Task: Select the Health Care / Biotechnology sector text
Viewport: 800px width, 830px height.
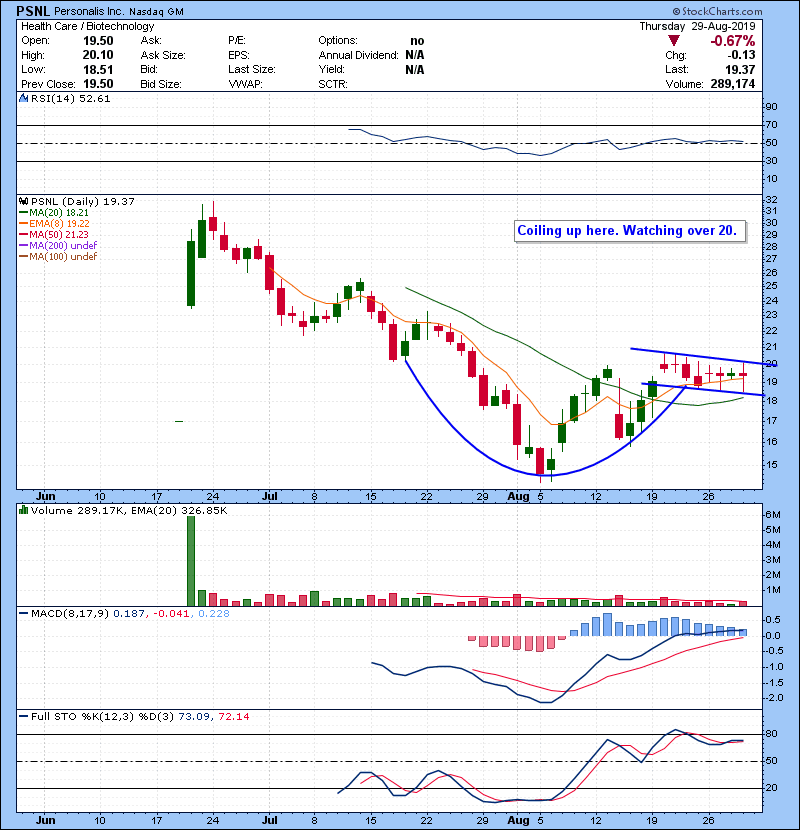Action: coord(87,26)
